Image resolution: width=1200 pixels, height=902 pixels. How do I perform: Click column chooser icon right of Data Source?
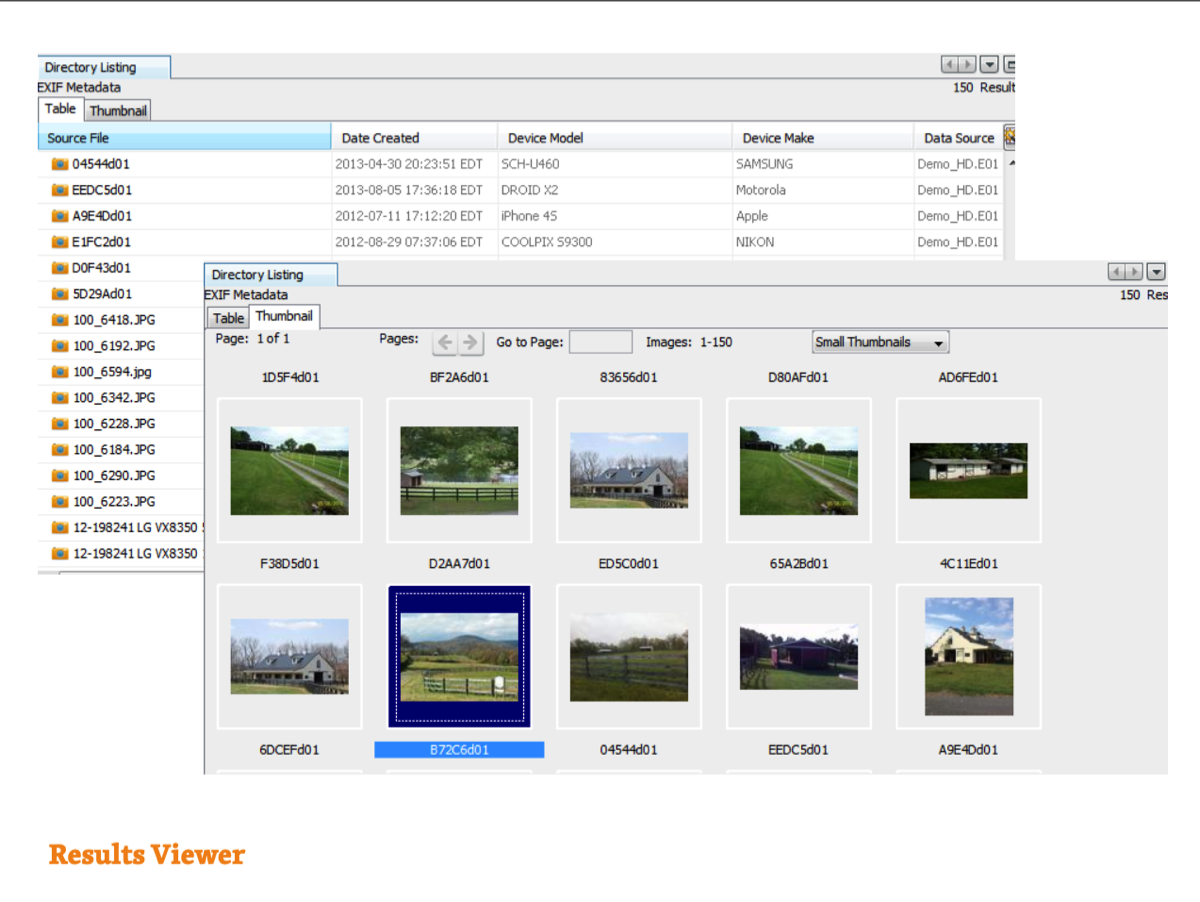pyautogui.click(x=1009, y=137)
